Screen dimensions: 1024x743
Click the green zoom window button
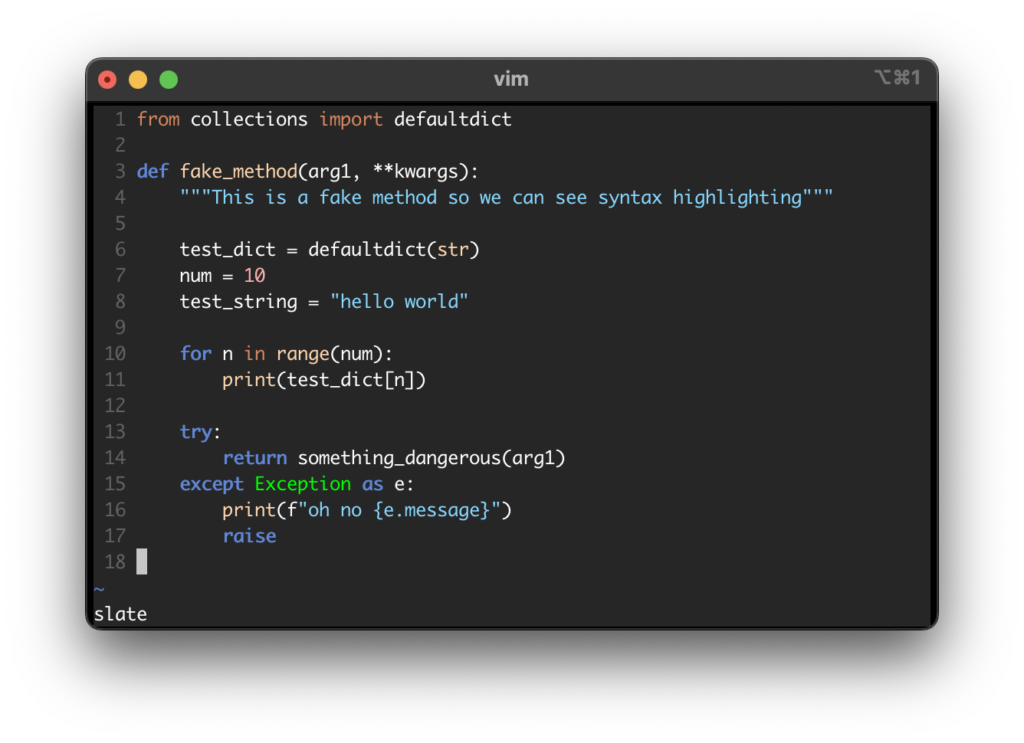pos(168,80)
